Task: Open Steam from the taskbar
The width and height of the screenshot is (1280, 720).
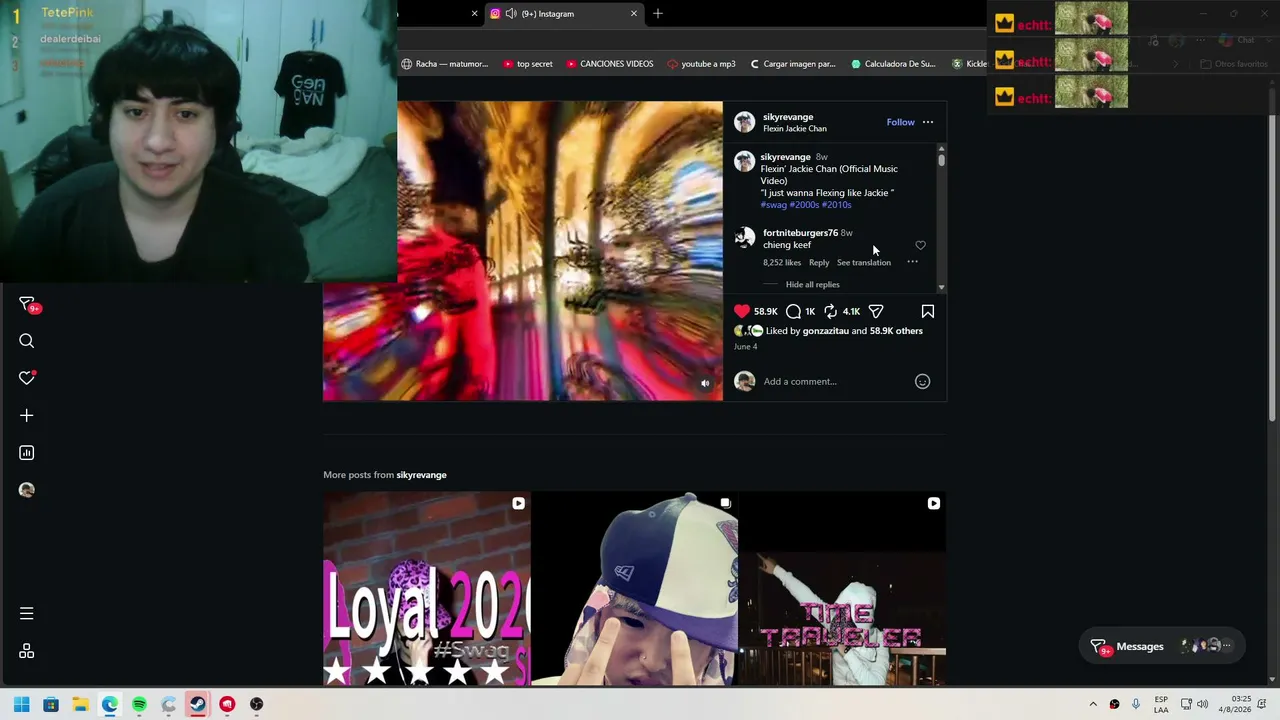Action: coord(198,704)
